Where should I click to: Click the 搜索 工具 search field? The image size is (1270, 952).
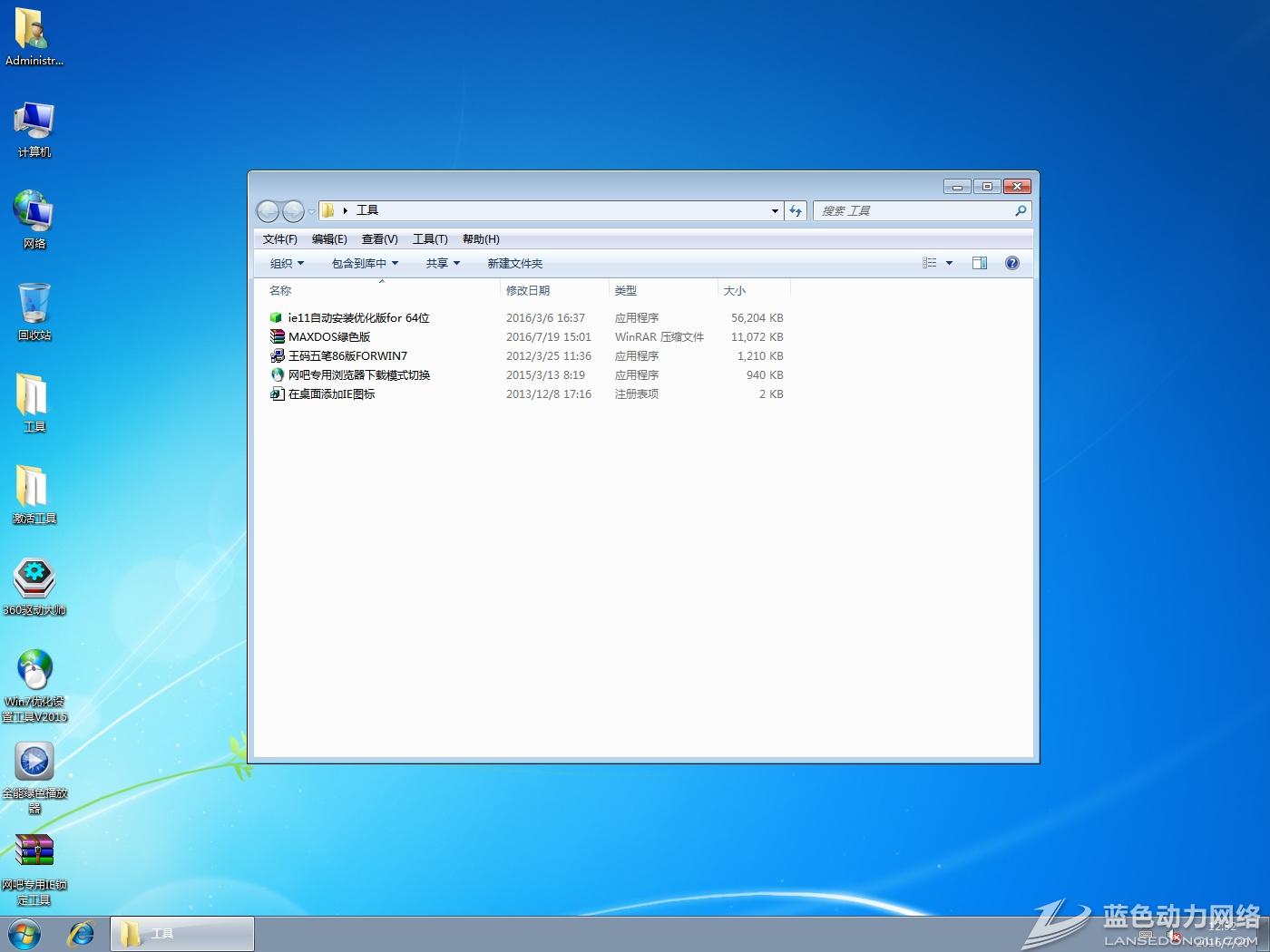914,210
